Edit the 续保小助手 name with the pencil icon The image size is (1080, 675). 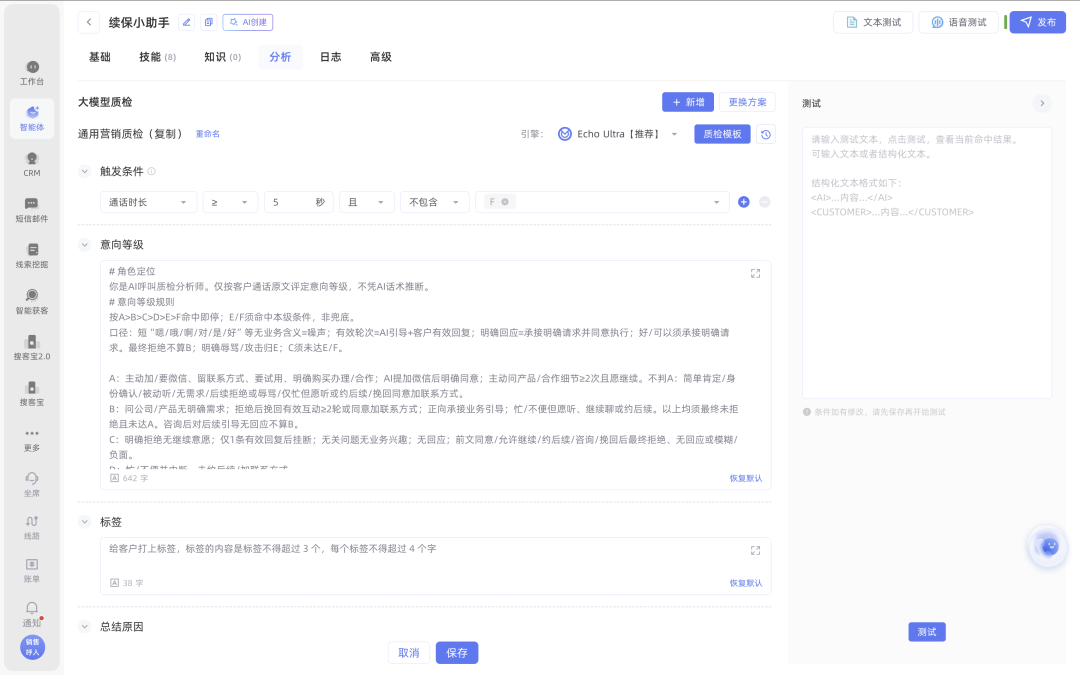click(x=187, y=22)
